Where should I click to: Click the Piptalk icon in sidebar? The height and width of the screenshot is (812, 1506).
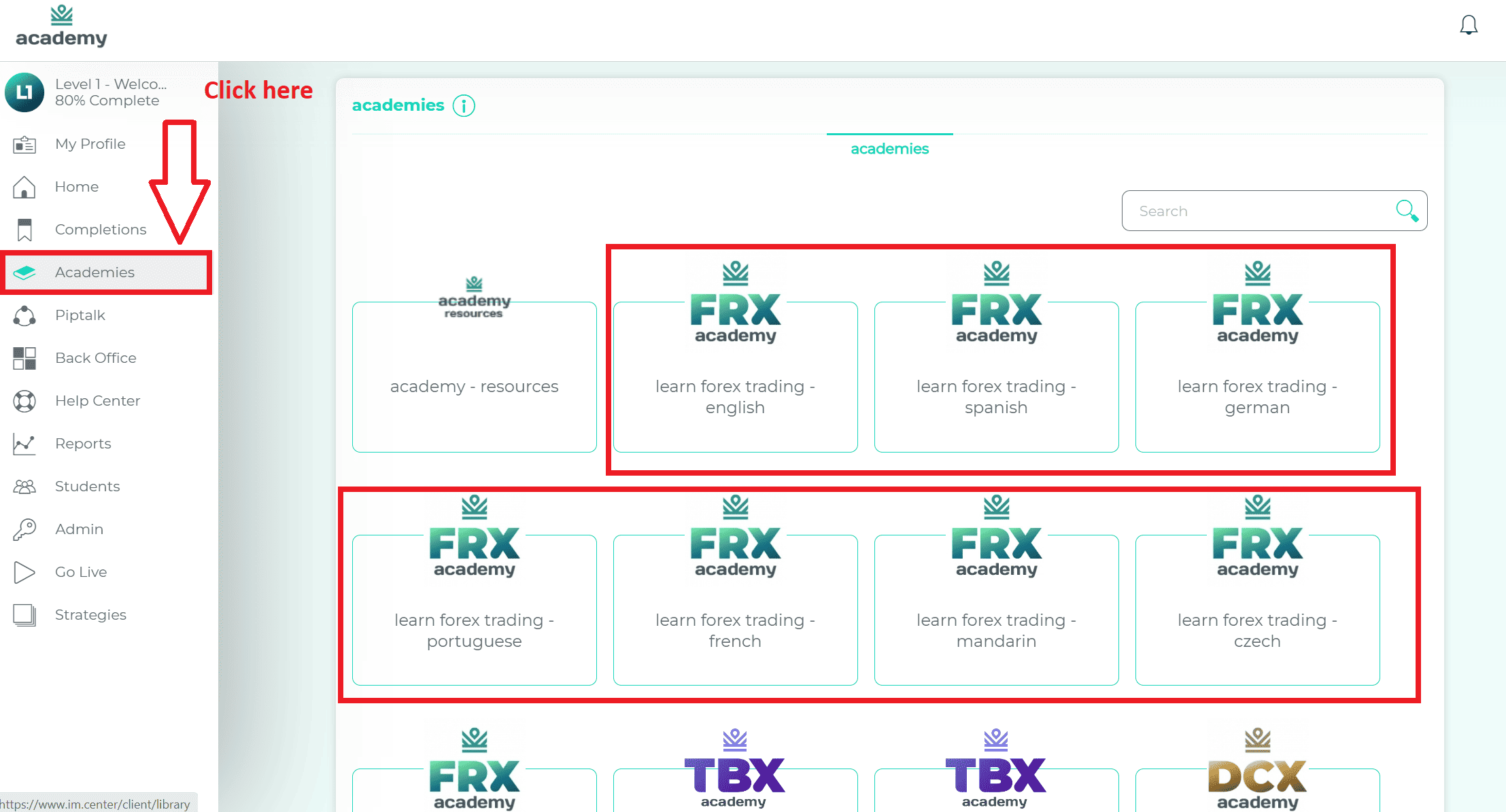24,315
